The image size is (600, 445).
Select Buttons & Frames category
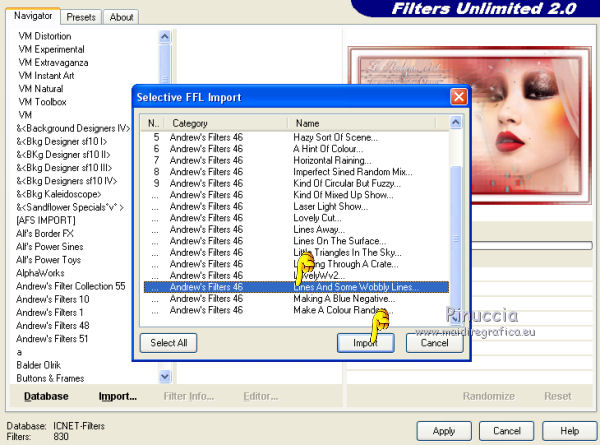coord(50,378)
